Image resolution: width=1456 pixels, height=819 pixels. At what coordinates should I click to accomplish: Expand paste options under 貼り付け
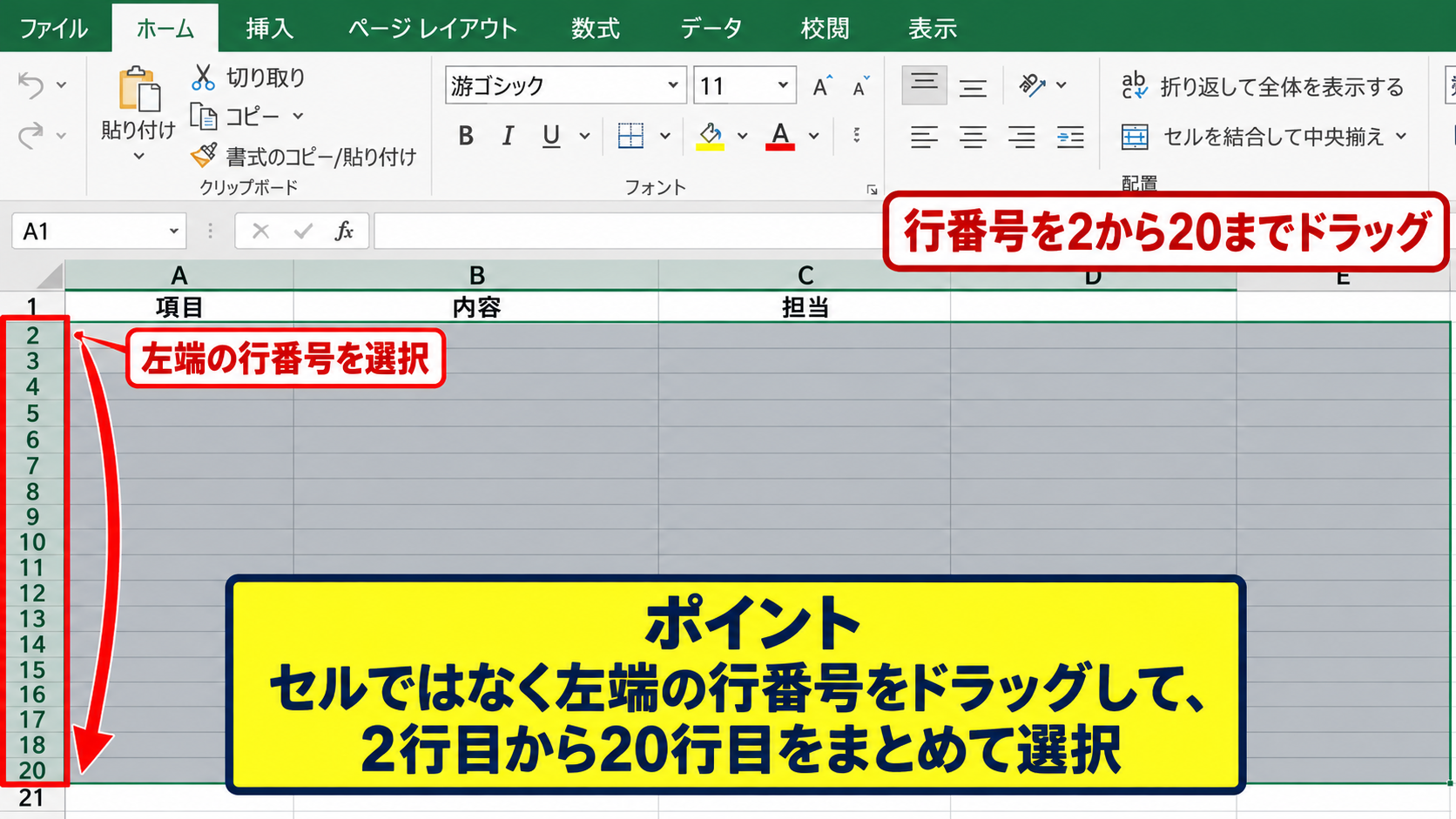click(139, 157)
